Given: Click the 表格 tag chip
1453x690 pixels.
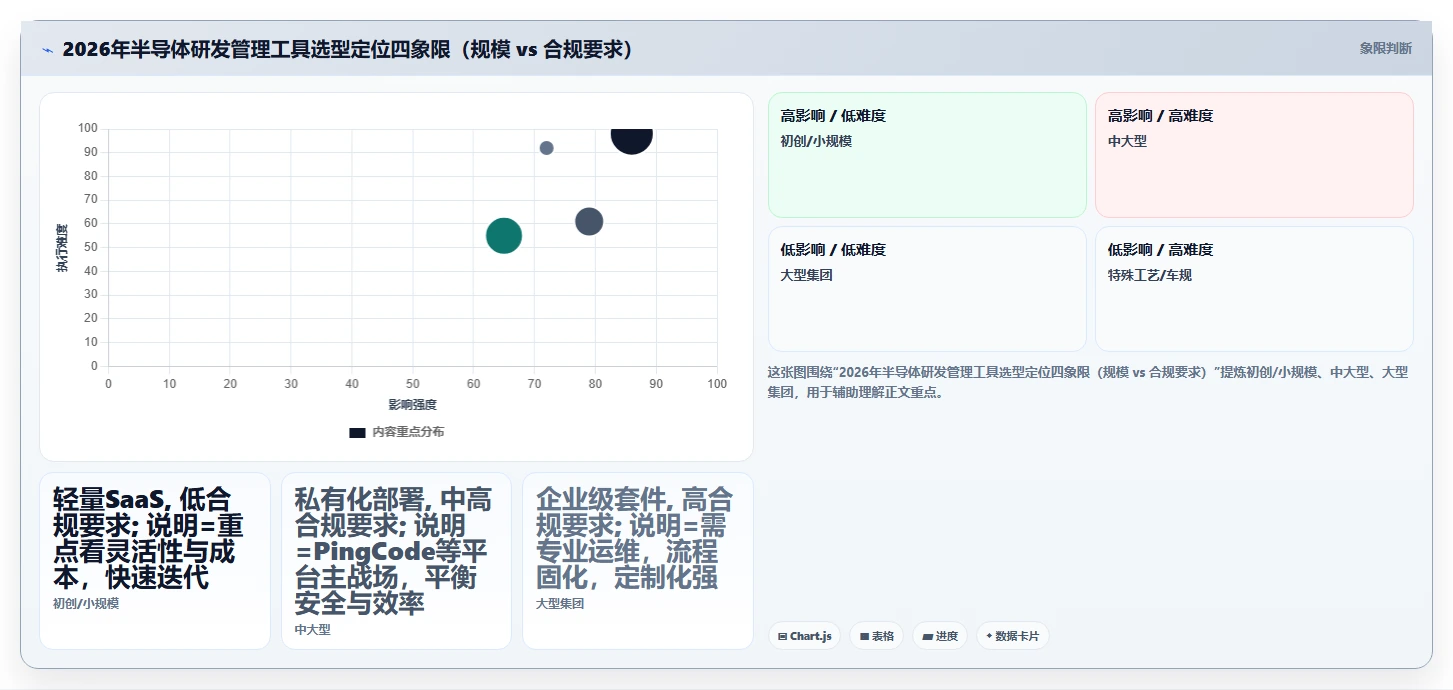Looking at the screenshot, I should [877, 636].
